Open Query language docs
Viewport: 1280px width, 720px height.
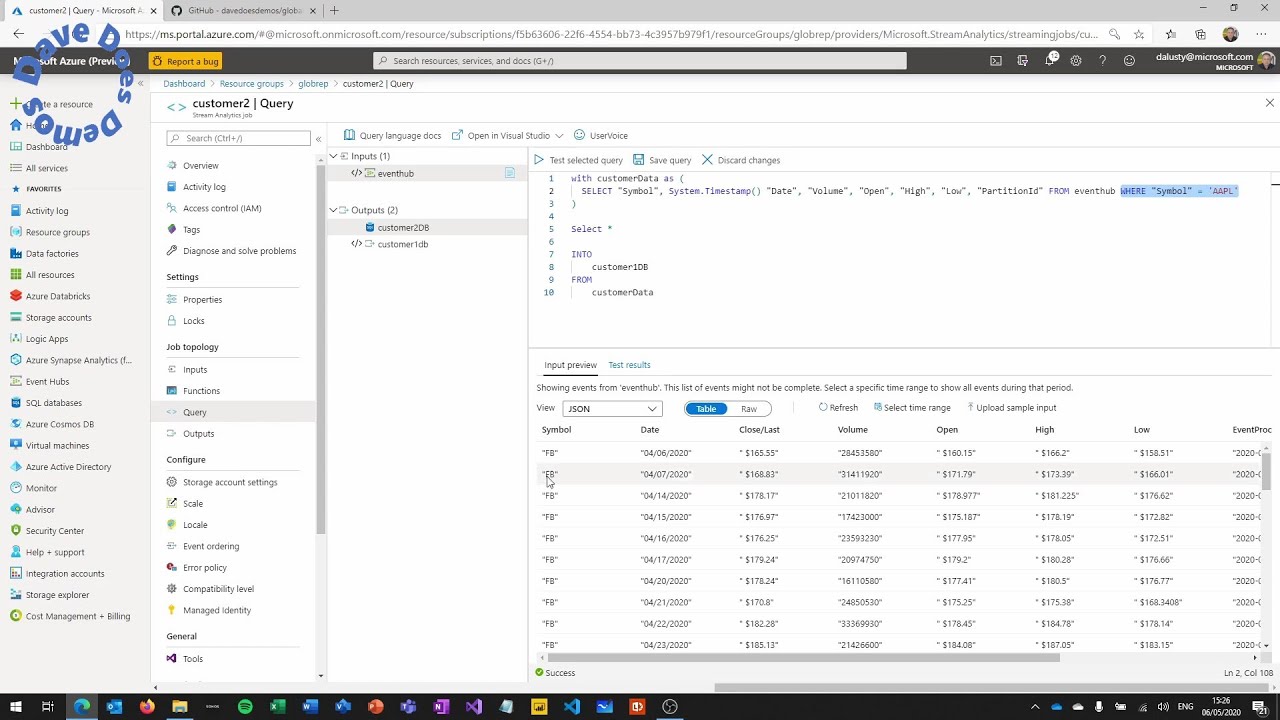[392, 135]
